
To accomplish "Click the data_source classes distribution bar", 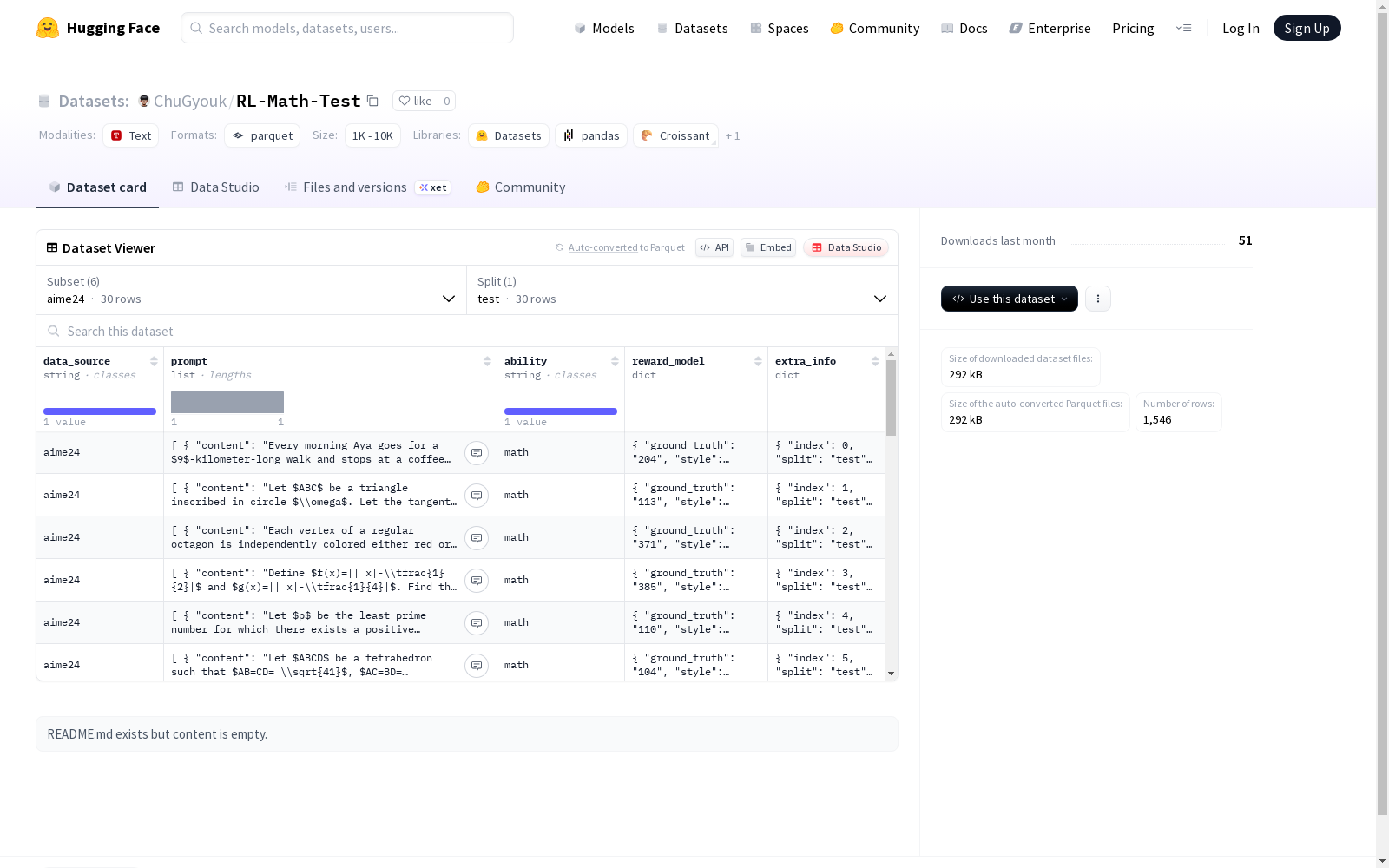I will pyautogui.click(x=100, y=411).
